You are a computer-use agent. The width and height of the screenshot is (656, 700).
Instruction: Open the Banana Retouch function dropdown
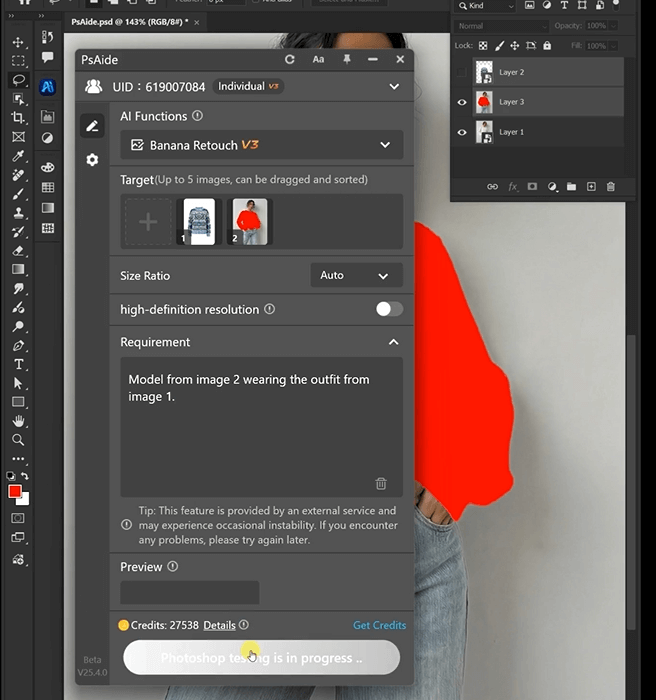point(262,145)
